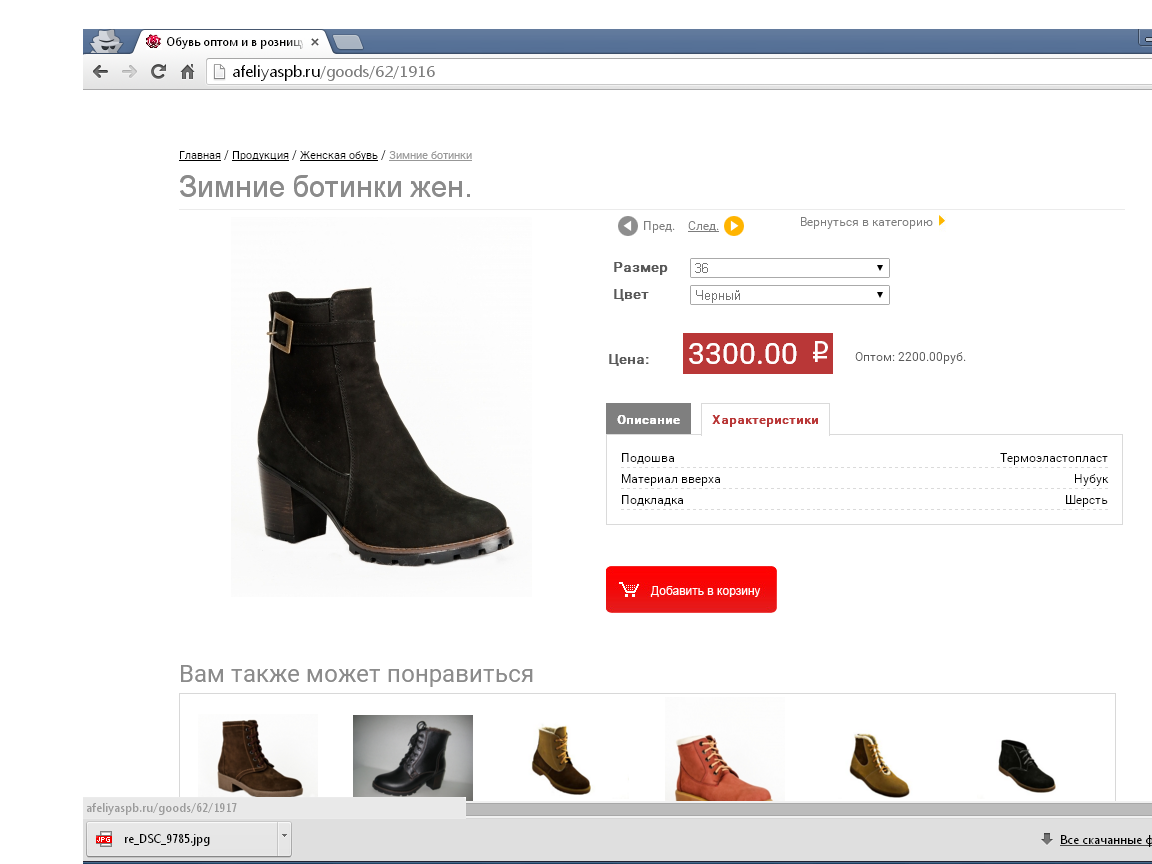Select the Характеристики tab

pos(765,420)
